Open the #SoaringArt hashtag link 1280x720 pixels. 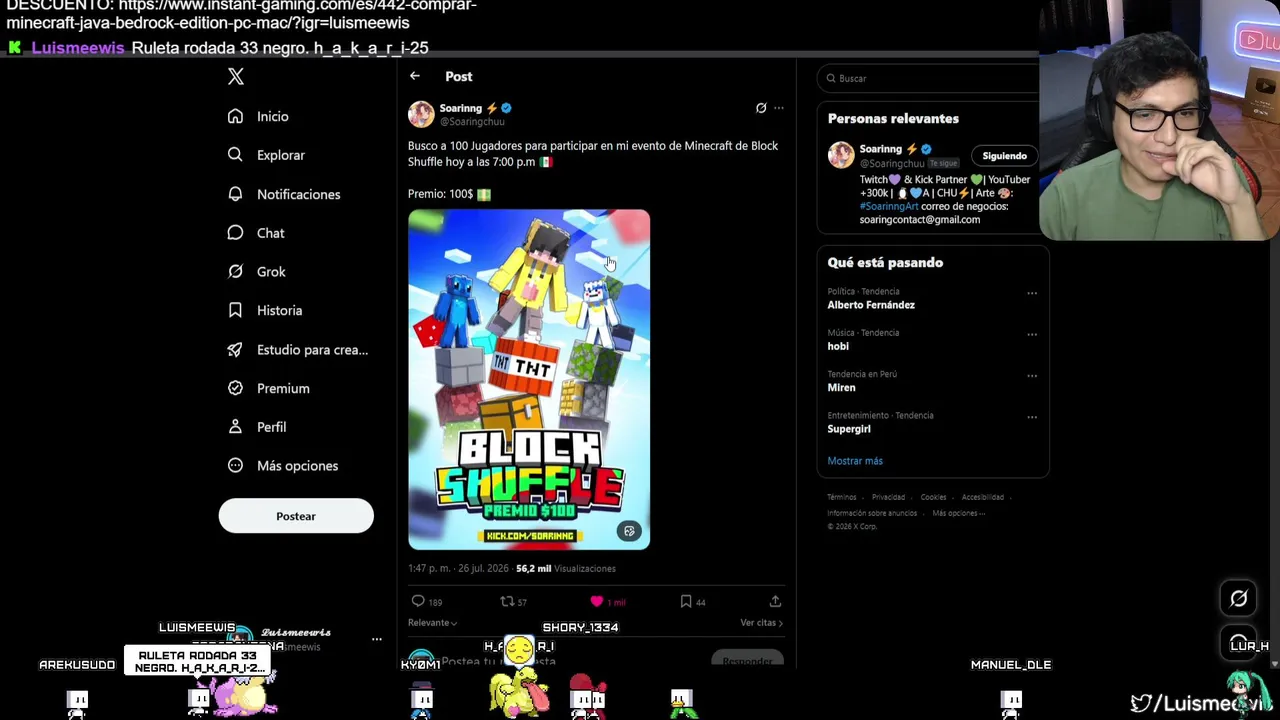(889, 206)
